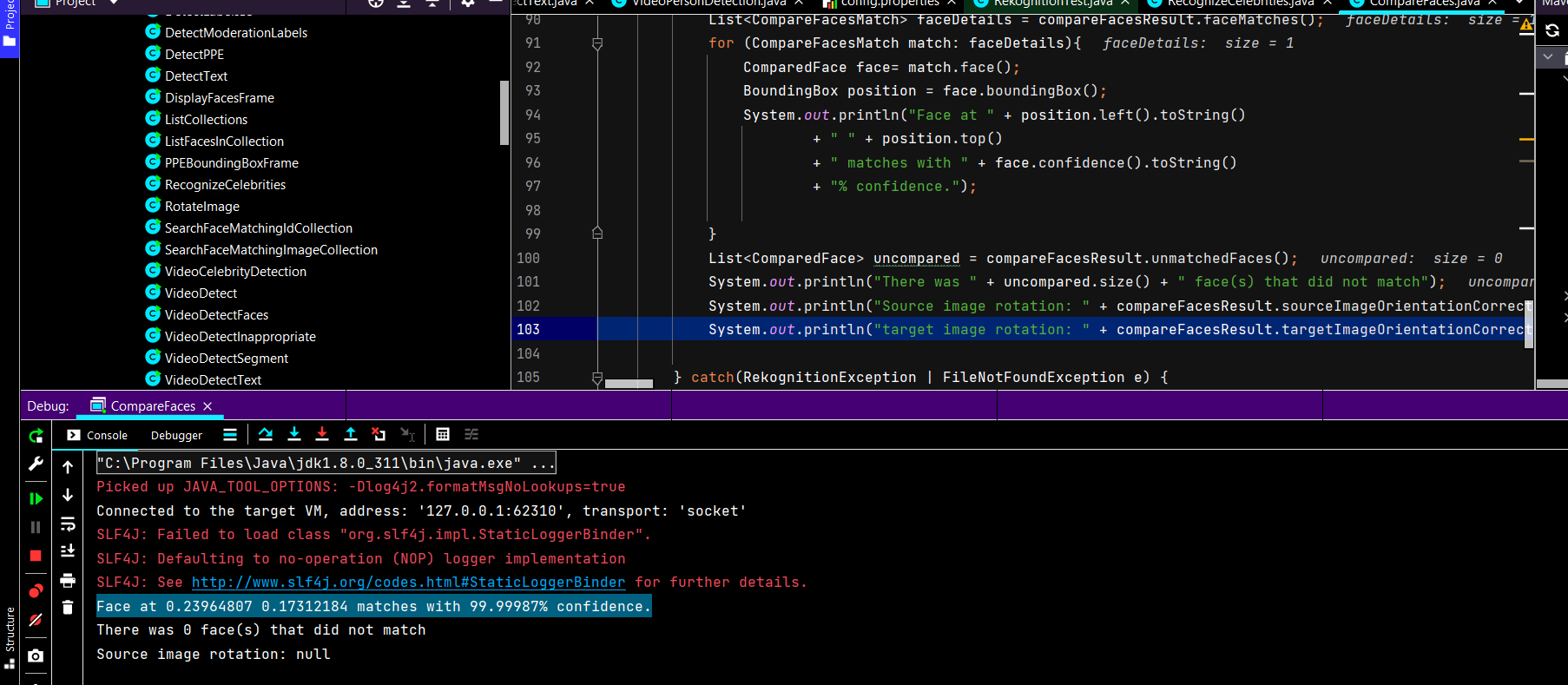View all breakpoints
Image resolution: width=1568 pixels, height=685 pixels.
36,591
